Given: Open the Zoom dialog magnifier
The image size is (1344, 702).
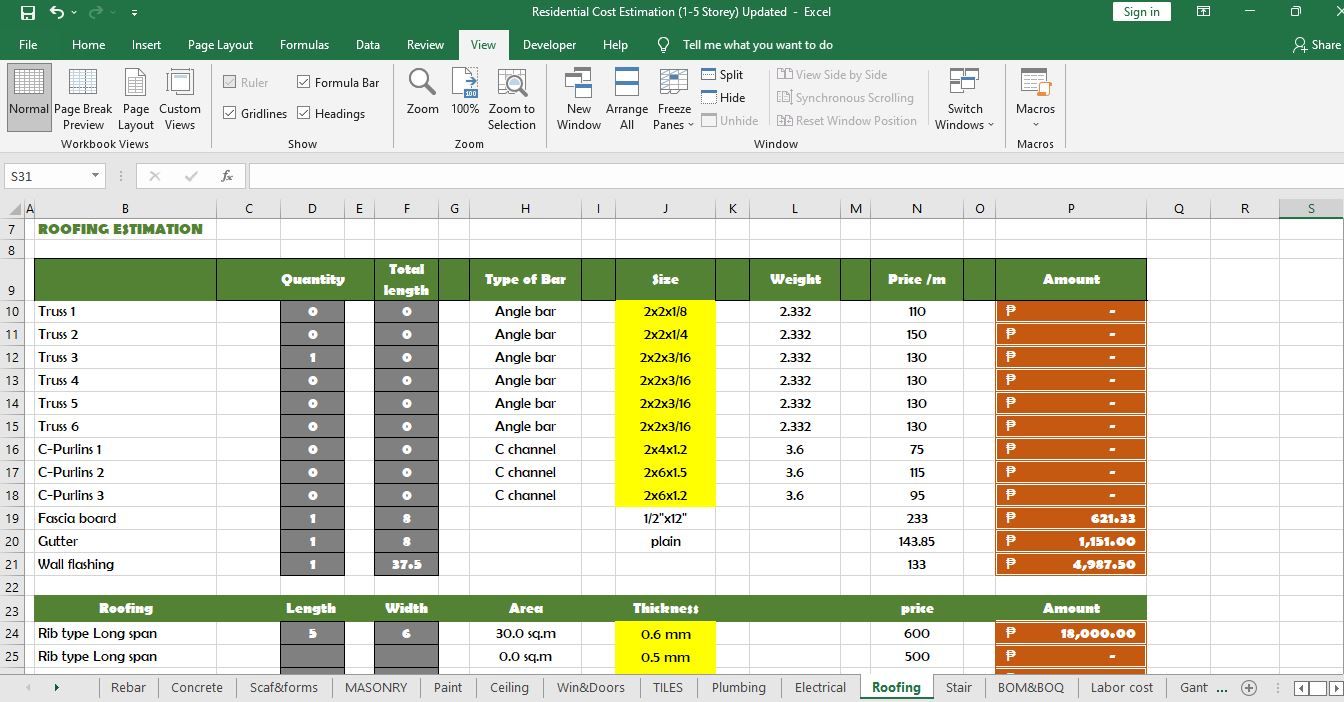Looking at the screenshot, I should 422,92.
